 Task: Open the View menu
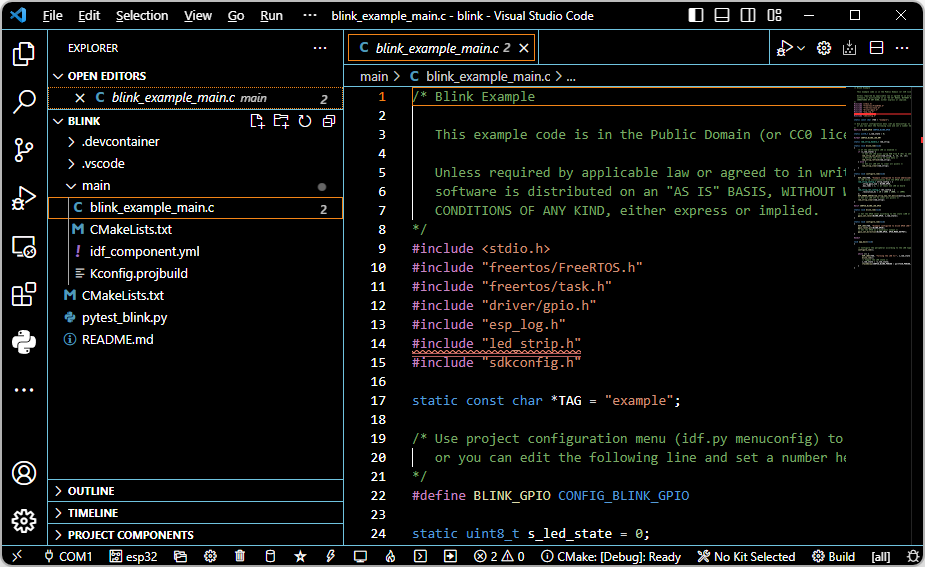[198, 16]
